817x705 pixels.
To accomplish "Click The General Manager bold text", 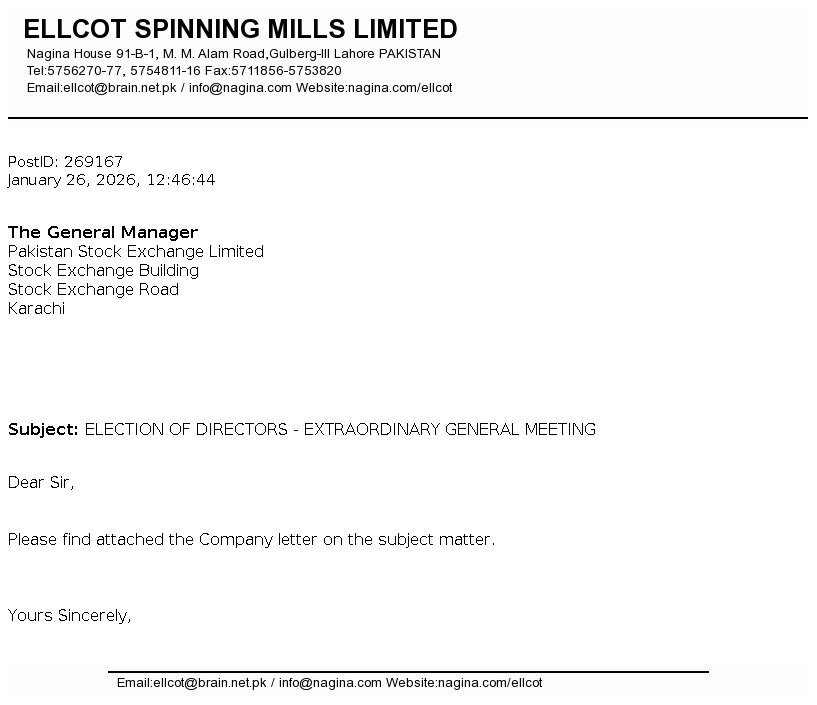I will pos(103,233).
